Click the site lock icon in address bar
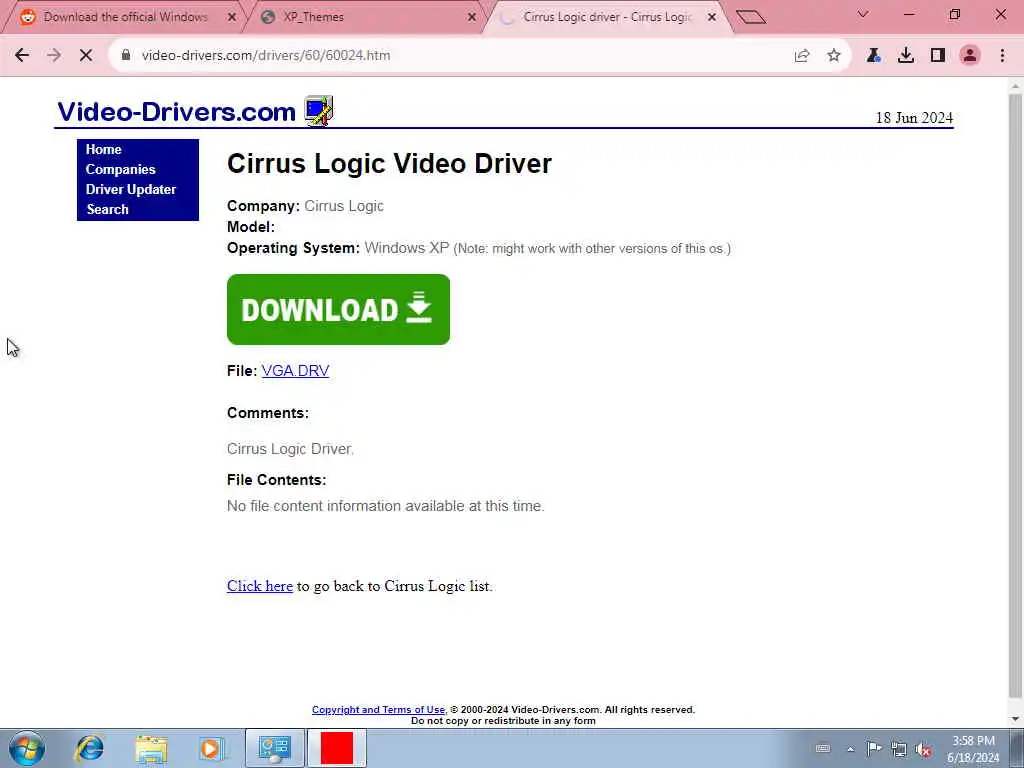The height and width of the screenshot is (768, 1024). tap(126, 55)
